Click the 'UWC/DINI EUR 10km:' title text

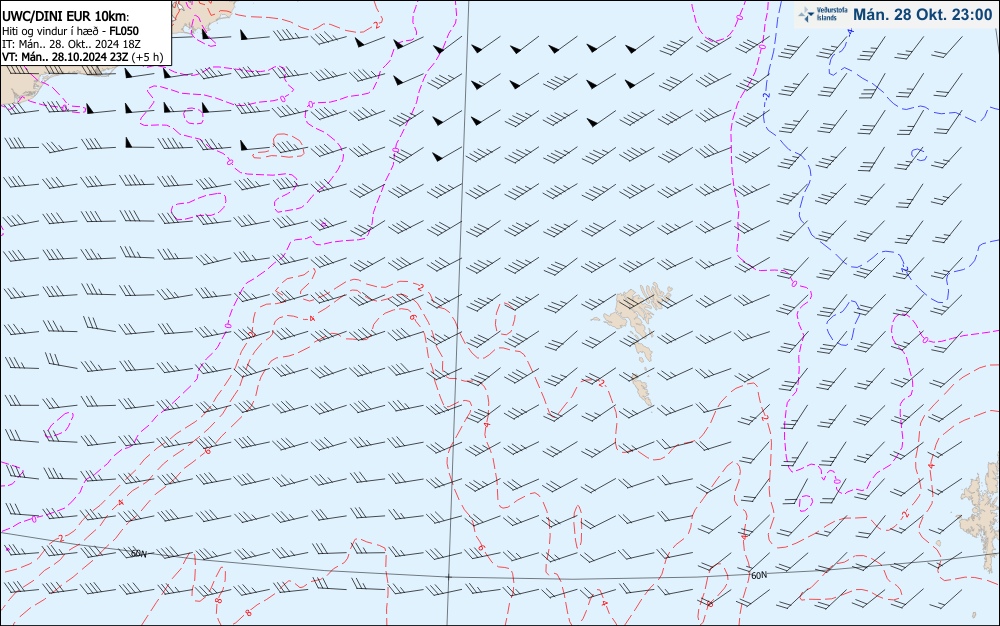pos(66,17)
